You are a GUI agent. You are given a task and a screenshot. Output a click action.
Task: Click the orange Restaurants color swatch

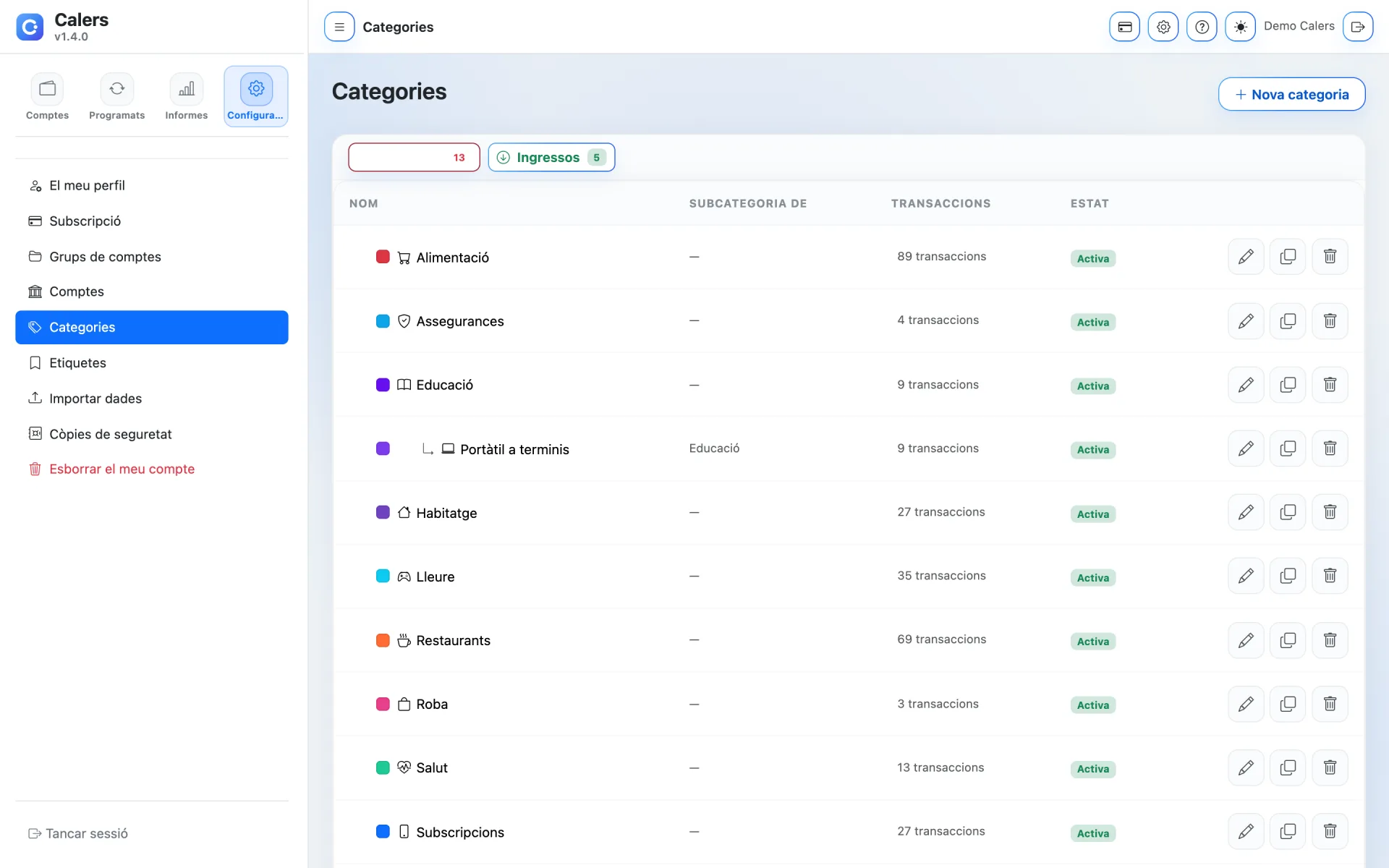[x=383, y=640]
